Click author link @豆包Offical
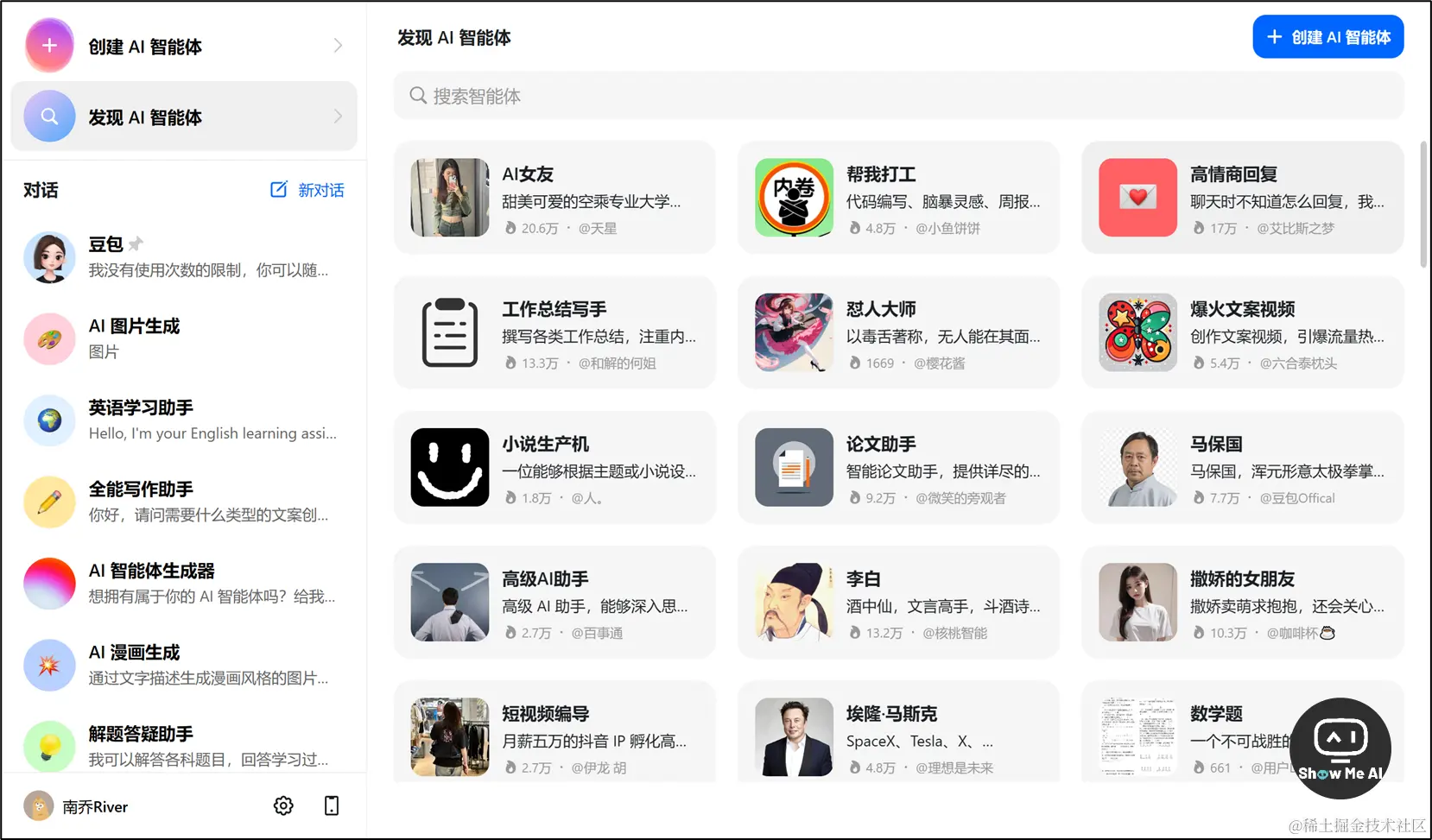The image size is (1432, 840). coord(1296,498)
